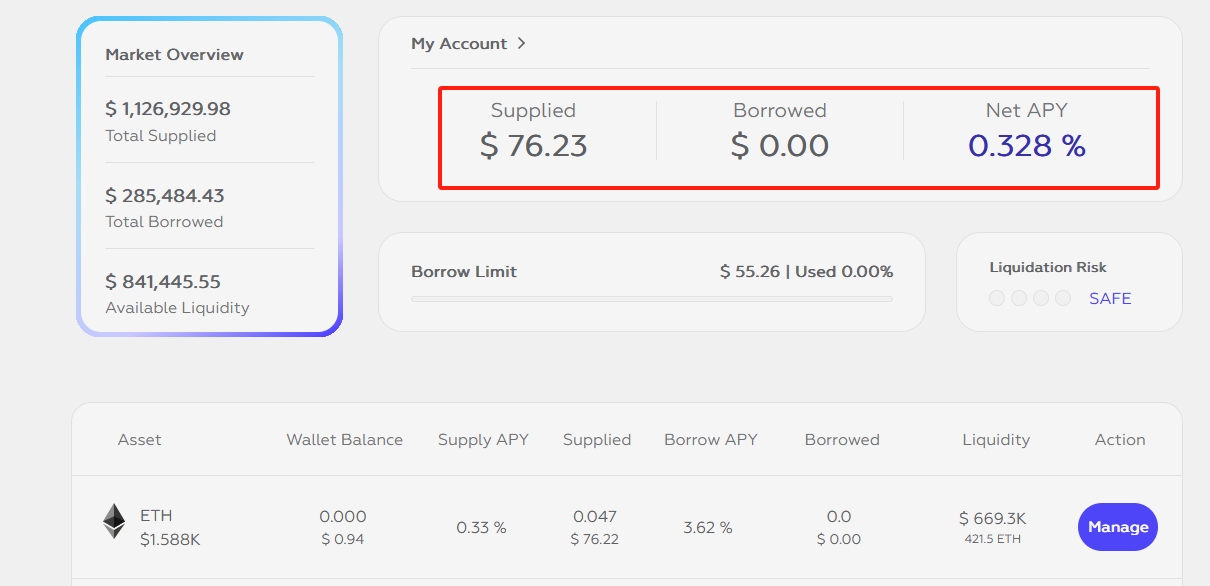Sort by Borrowed column header

coord(842,440)
